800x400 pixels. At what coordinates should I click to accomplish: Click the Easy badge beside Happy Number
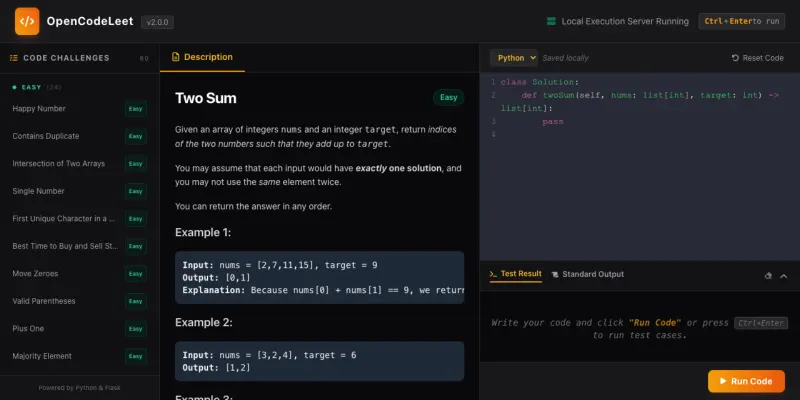136,109
